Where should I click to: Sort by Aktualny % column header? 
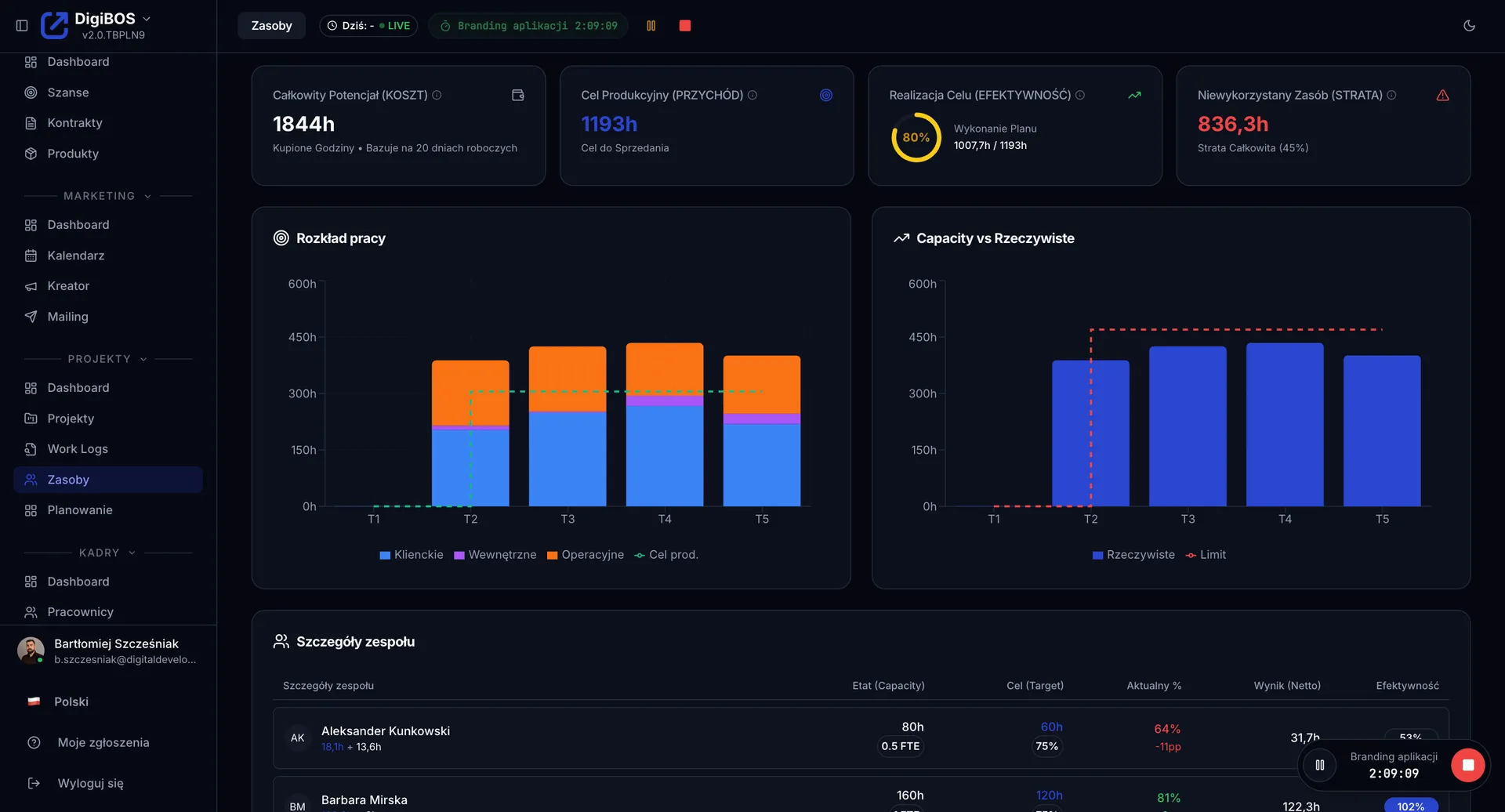click(x=1154, y=686)
